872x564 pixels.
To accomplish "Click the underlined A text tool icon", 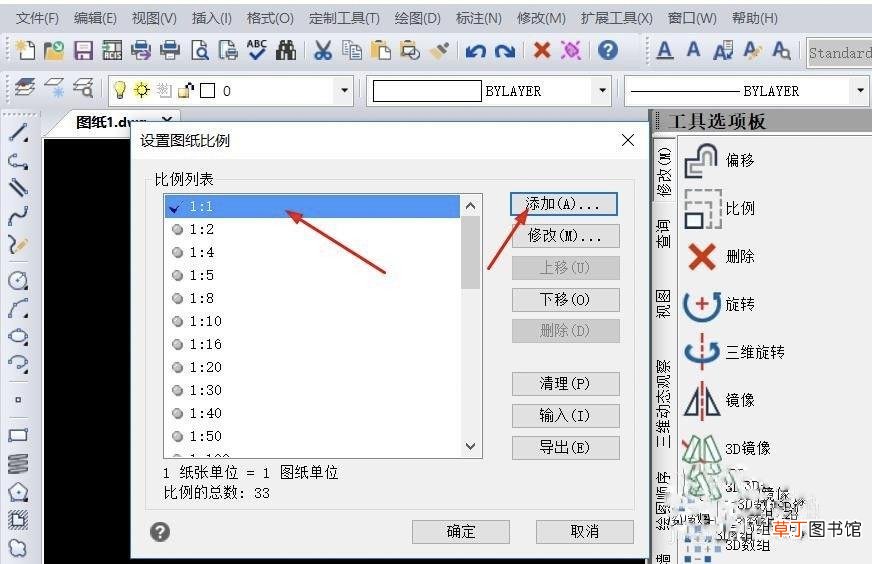I will pos(665,51).
